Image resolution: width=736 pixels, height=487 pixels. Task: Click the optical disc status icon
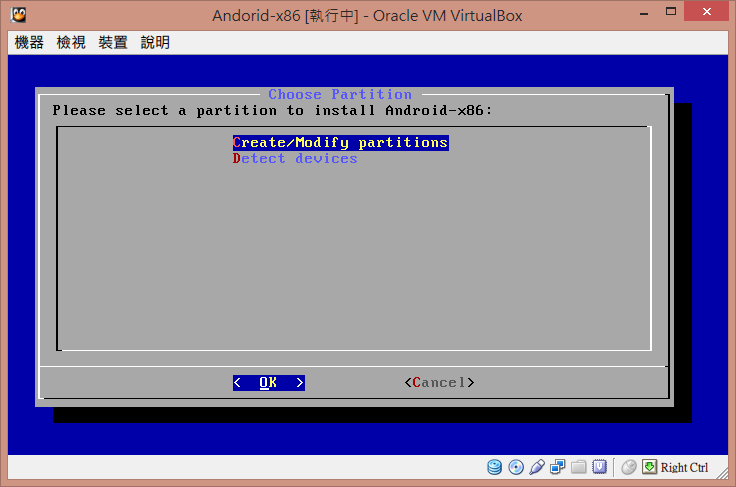pos(516,467)
